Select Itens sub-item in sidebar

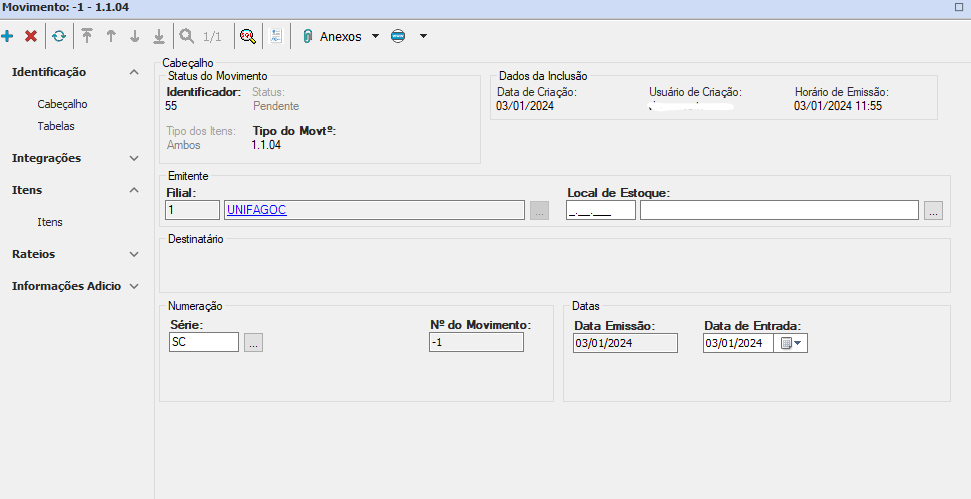[x=50, y=222]
